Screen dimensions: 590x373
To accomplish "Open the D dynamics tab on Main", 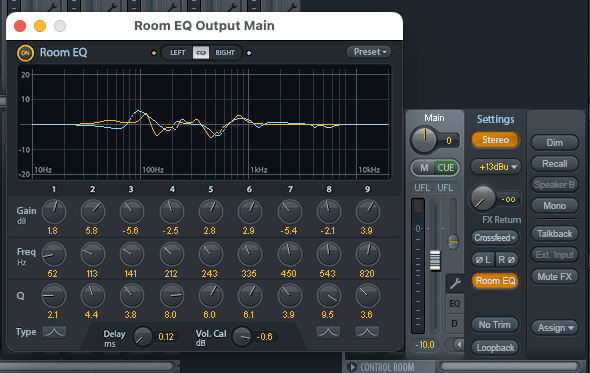I will coord(455,324).
